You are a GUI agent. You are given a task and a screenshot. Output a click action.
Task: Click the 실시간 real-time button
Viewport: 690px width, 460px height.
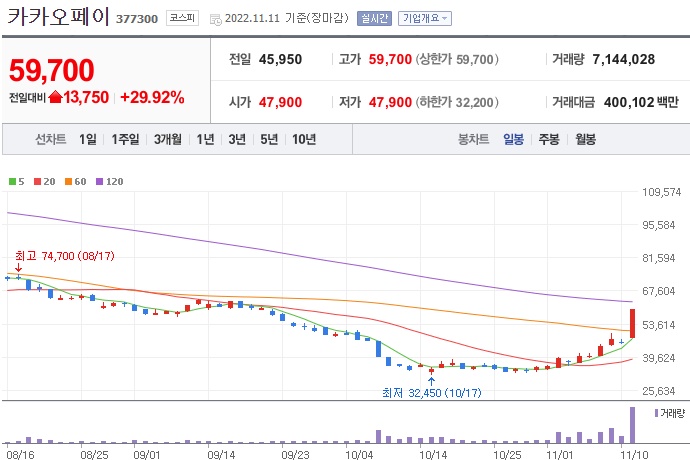374,18
